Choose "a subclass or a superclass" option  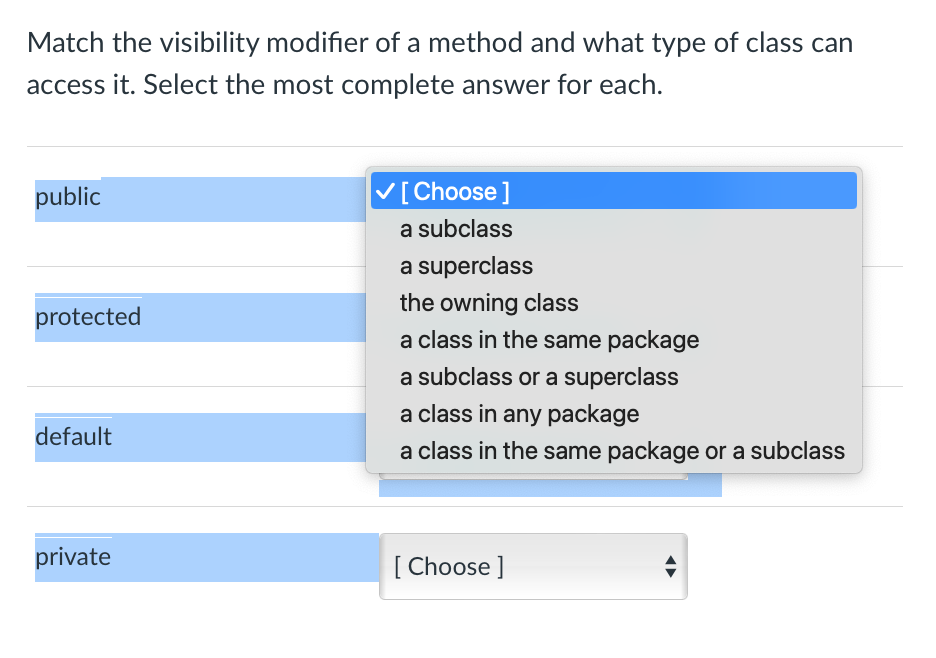coord(539,377)
